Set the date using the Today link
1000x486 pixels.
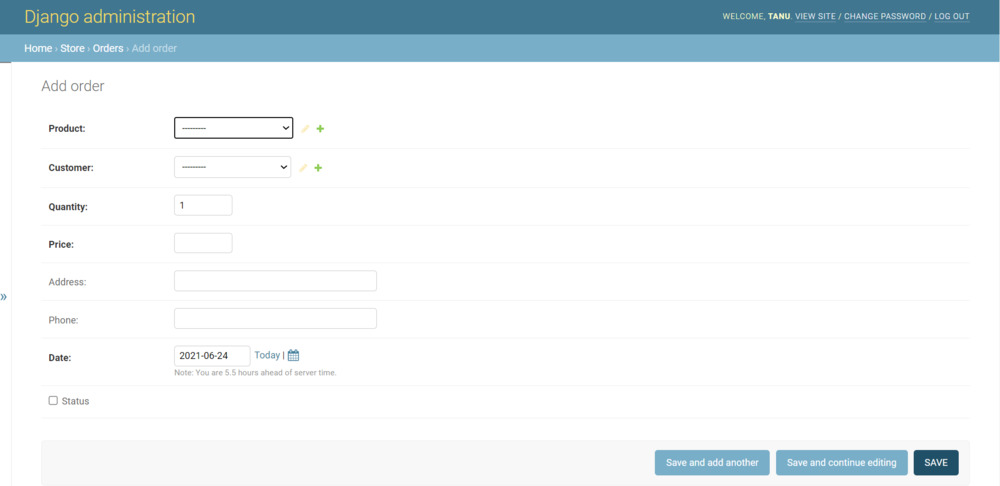pos(267,355)
